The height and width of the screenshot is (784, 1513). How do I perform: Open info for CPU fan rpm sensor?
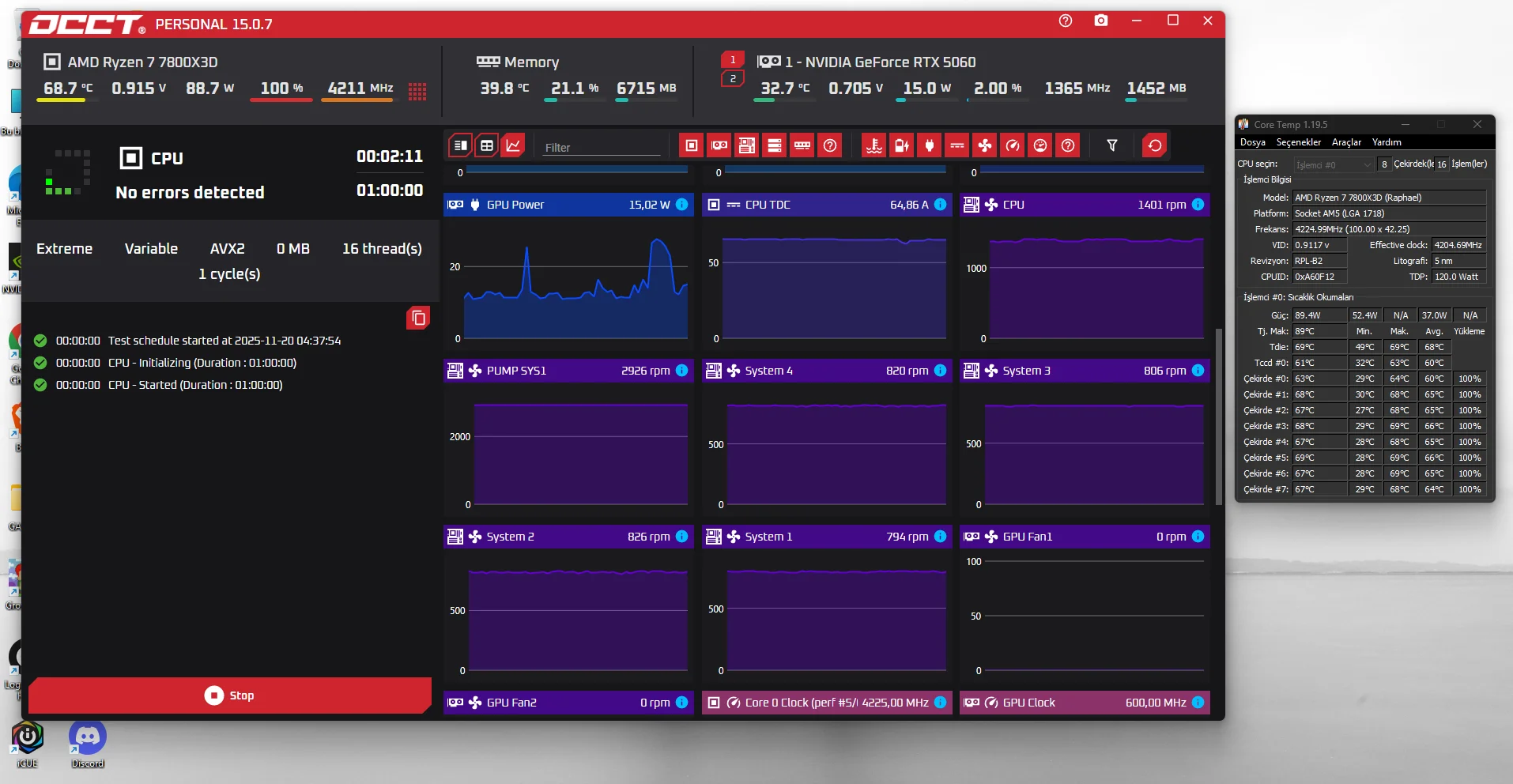1198,205
